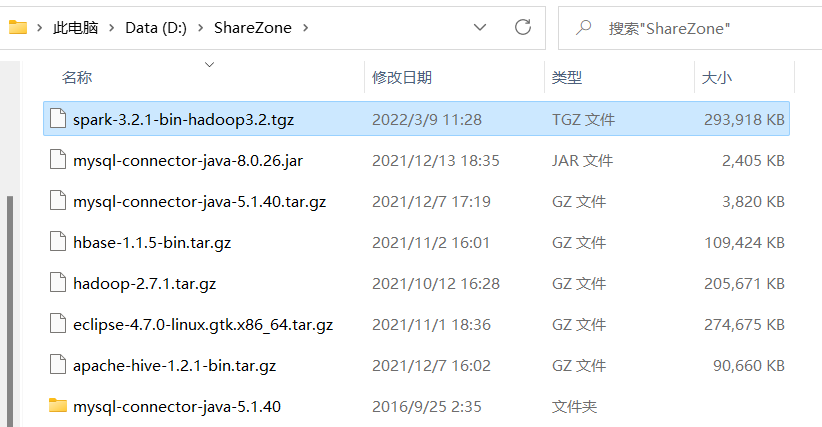Expand the chevron after ShareZone
The image size is (822, 427).
coord(306,28)
